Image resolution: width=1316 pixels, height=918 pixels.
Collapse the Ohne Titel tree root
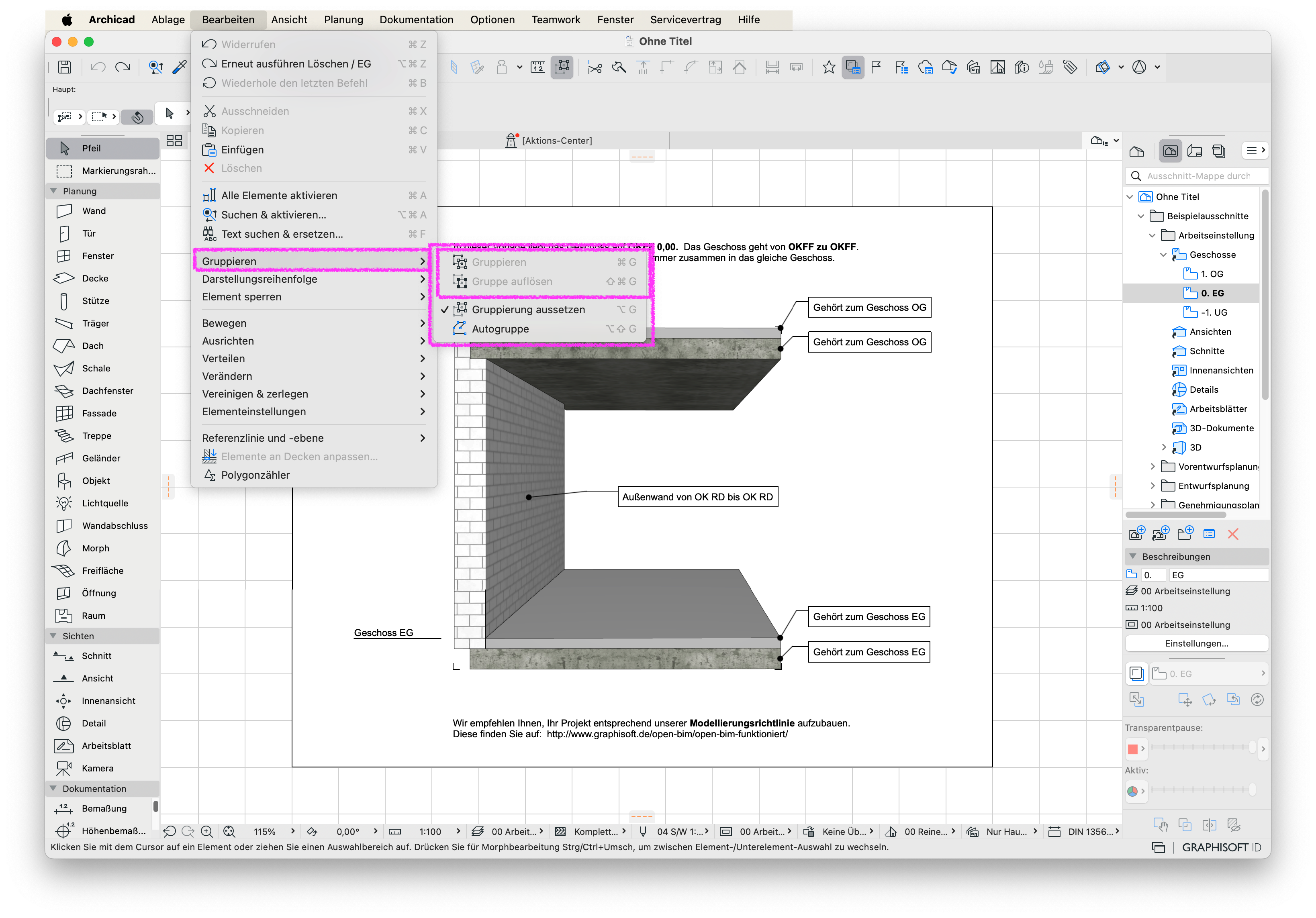pyautogui.click(x=1130, y=196)
